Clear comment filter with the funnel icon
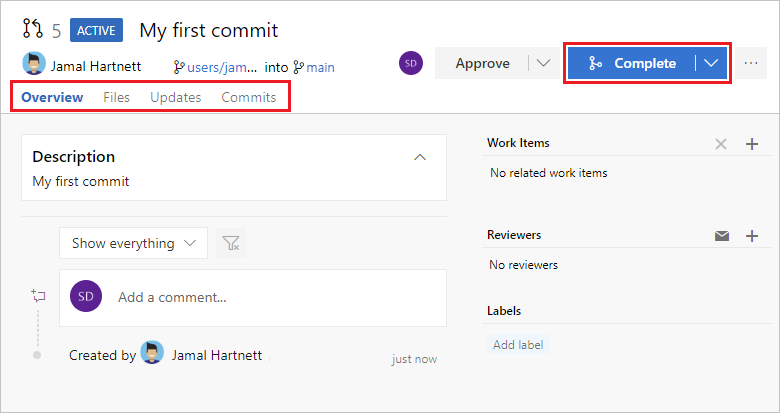 point(231,243)
